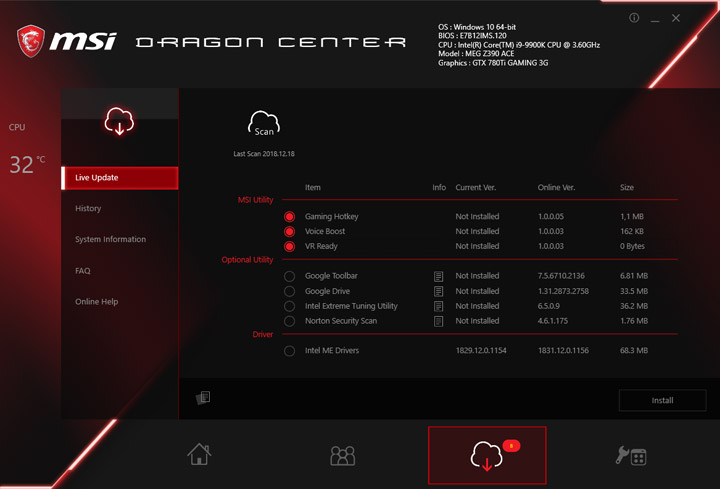Click the Driver section label
Image resolution: width=720 pixels, height=489 pixels.
click(263, 334)
